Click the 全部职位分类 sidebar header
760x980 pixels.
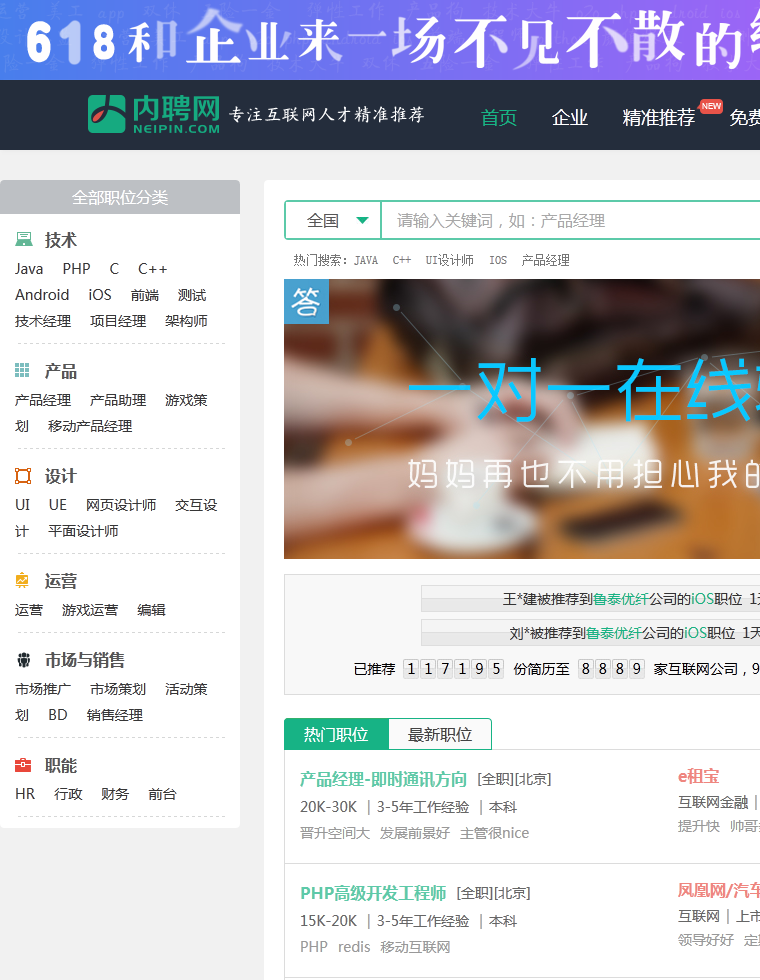coord(120,198)
